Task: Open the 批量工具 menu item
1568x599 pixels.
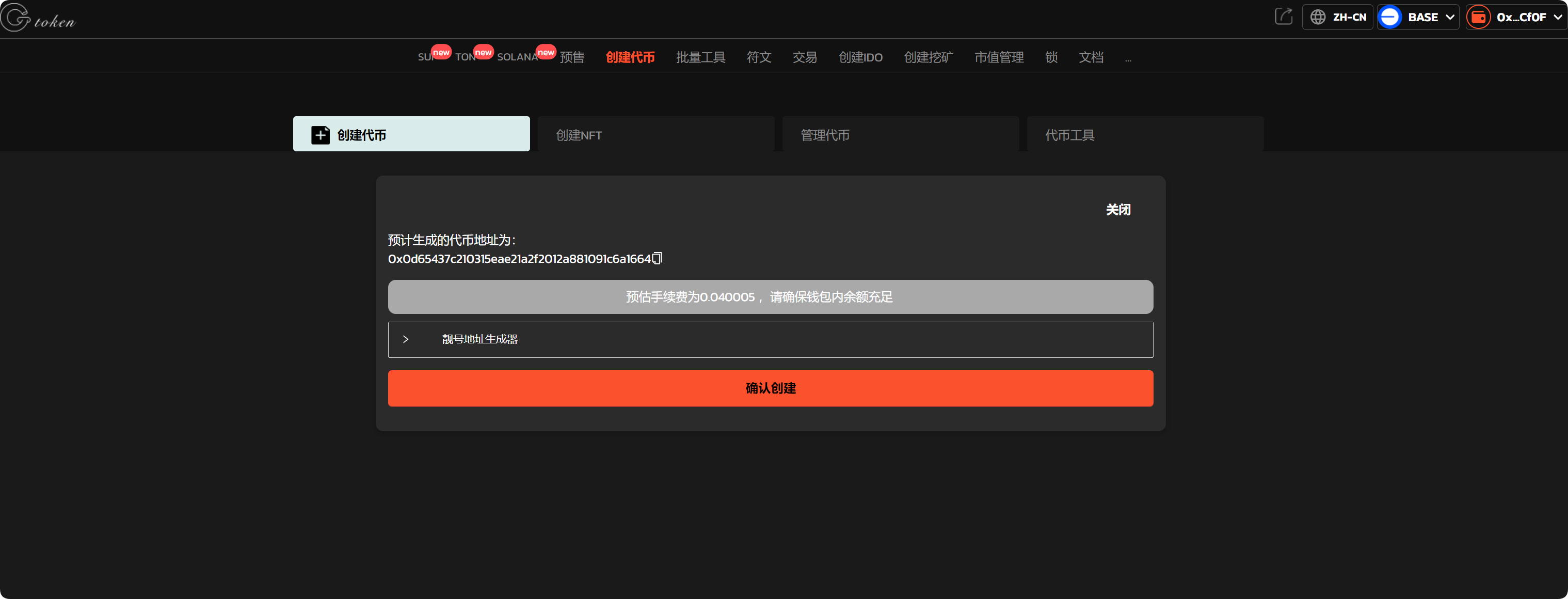Action: (700, 57)
